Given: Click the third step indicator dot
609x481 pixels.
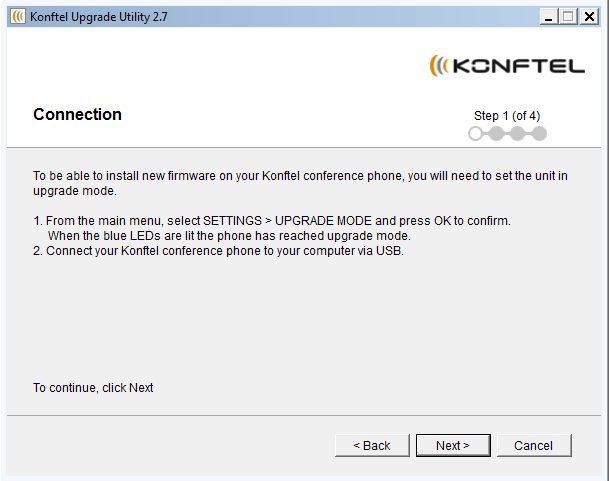Looking at the screenshot, I should (517, 134).
